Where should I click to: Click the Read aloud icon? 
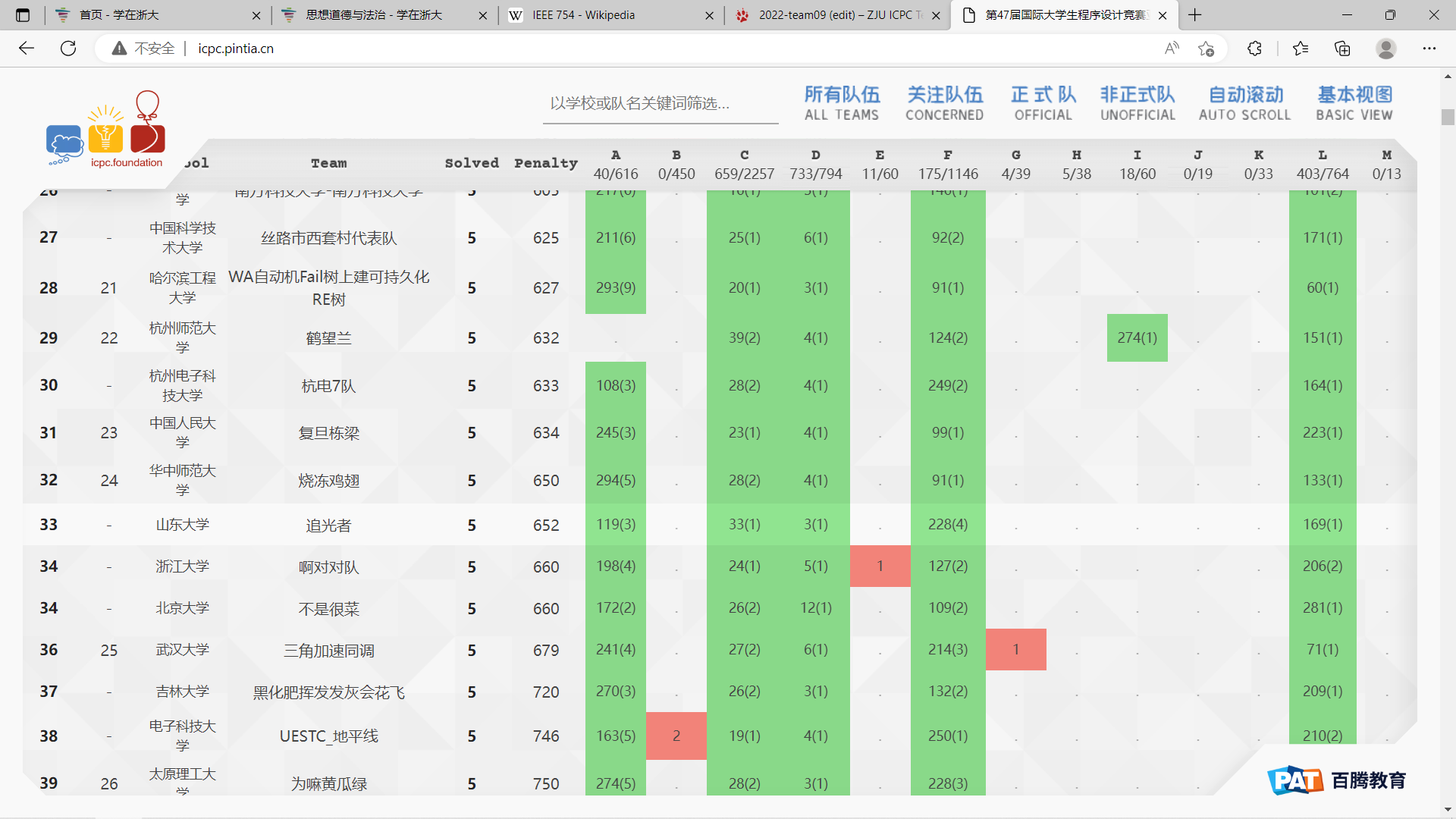click(1172, 49)
